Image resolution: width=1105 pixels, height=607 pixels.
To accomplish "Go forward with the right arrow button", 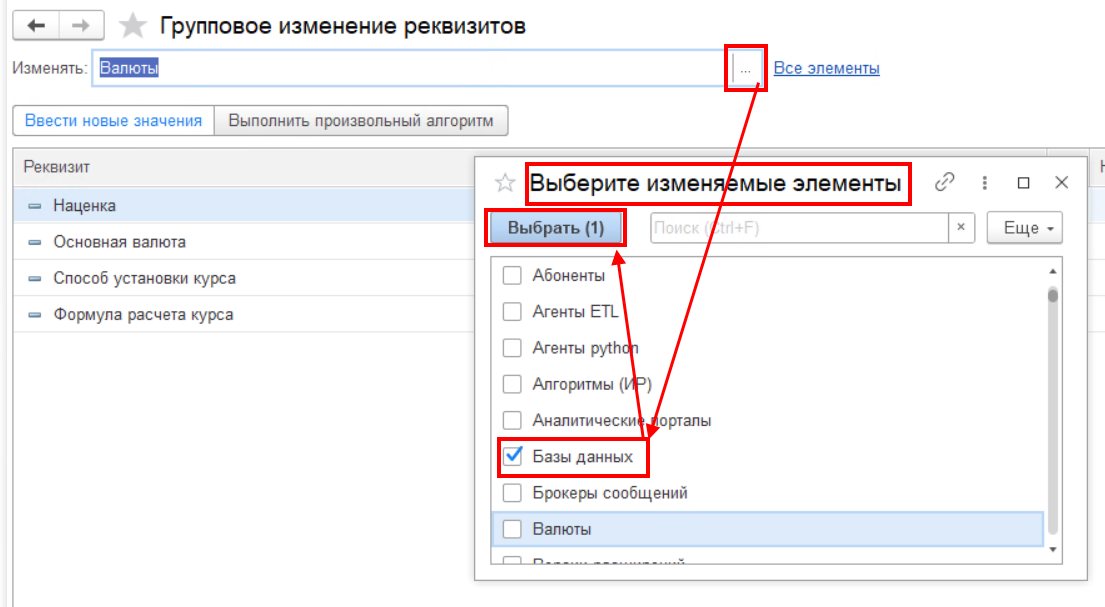I will (x=81, y=26).
